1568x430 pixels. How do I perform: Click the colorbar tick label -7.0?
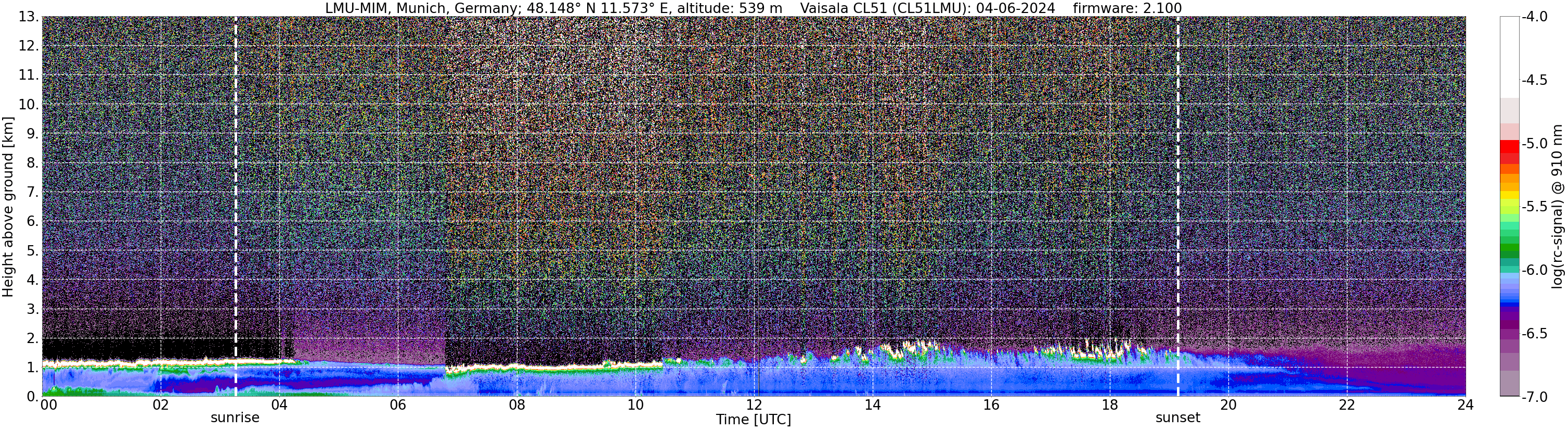point(1535,397)
